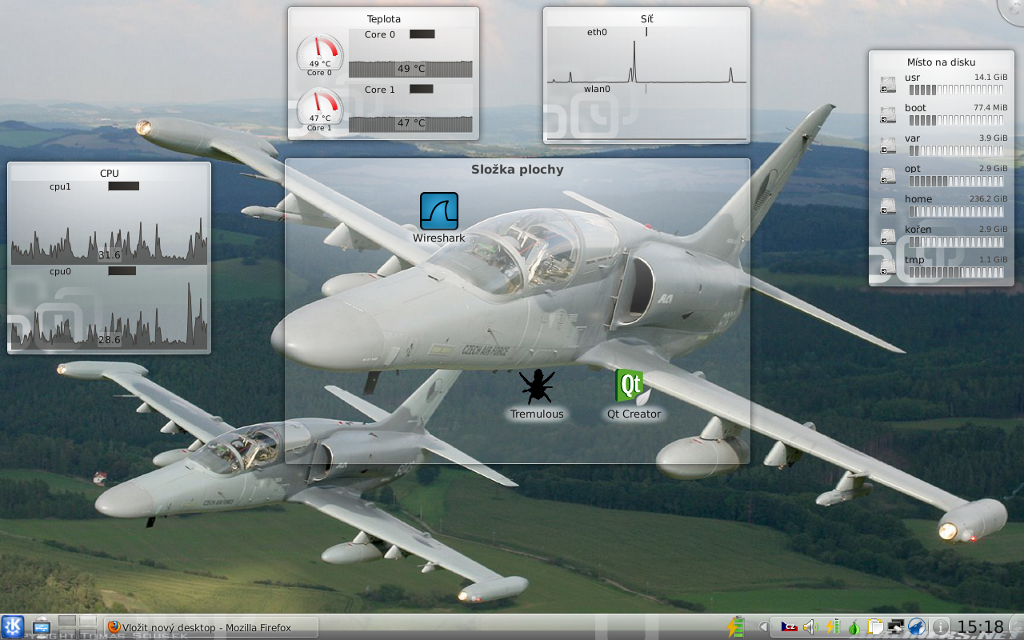Viewport: 1024px width, 640px height.
Task: Click the usr disk drive icon
Action: [x=888, y=85]
